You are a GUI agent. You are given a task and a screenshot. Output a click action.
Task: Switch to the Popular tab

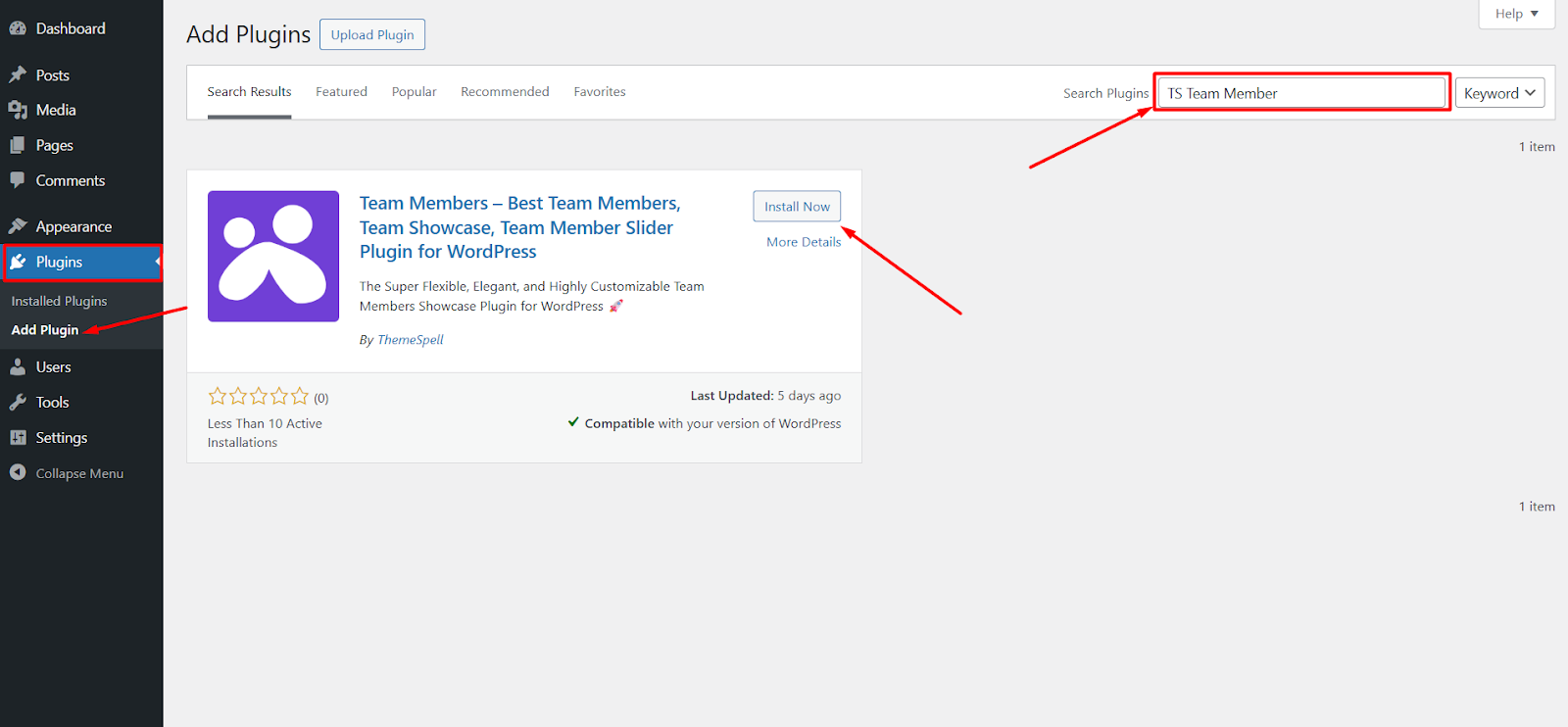[x=414, y=92]
